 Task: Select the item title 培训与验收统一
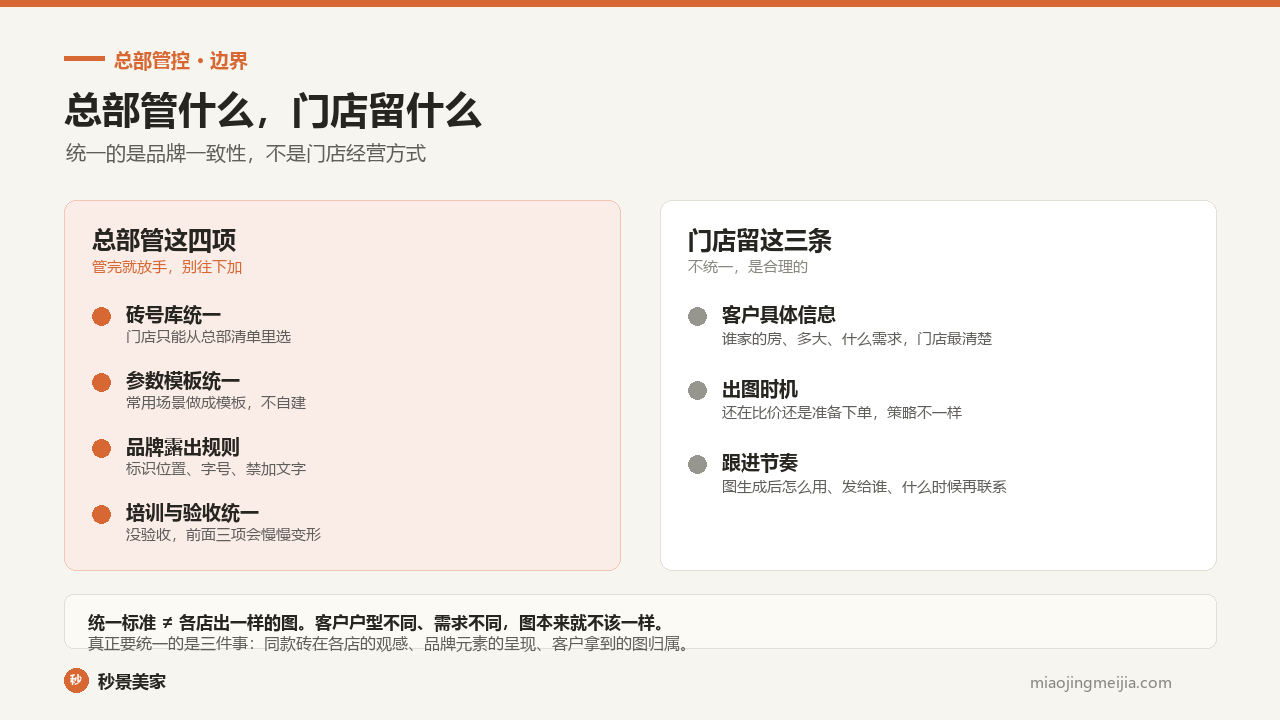coord(192,513)
